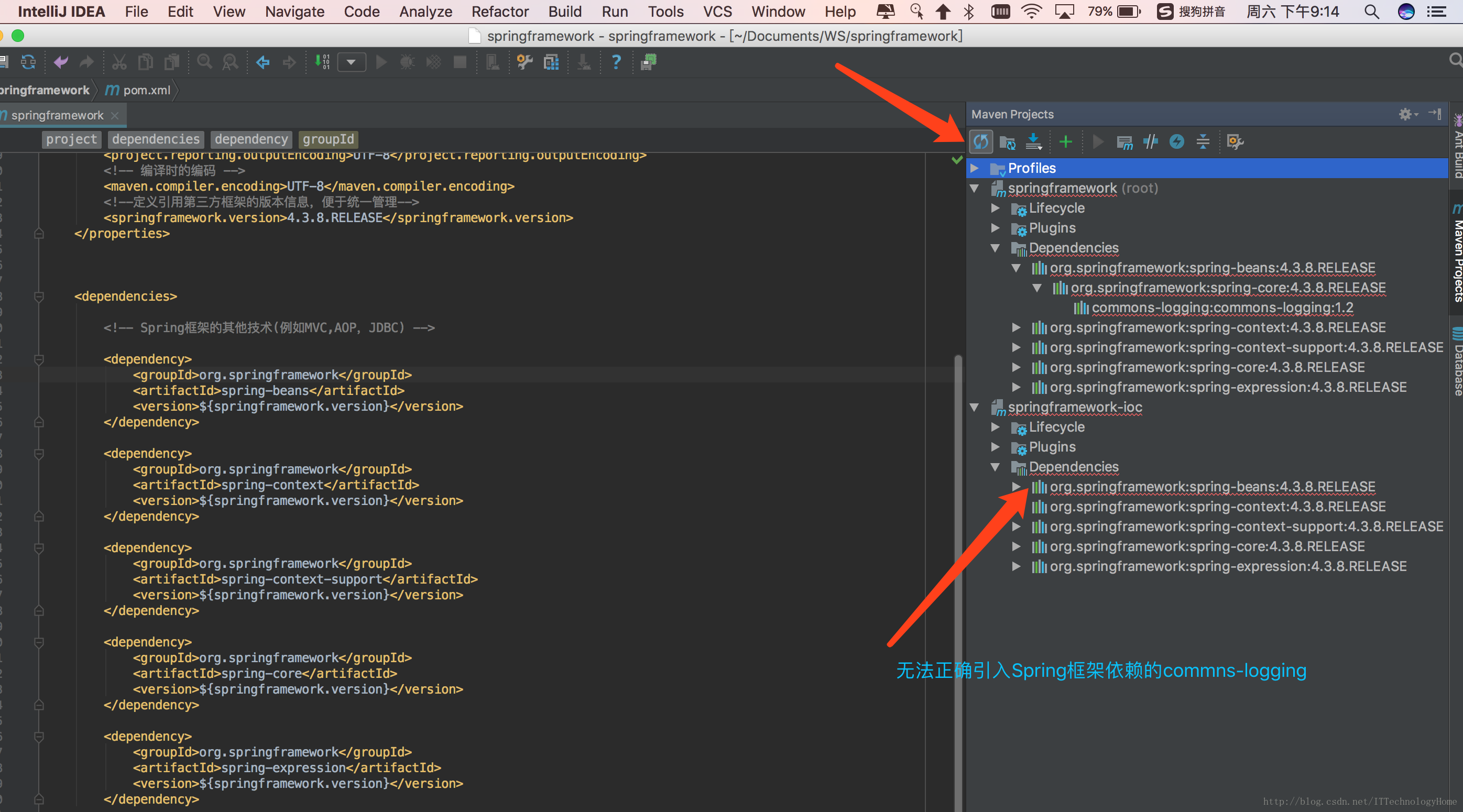This screenshot has width=1463, height=812.
Task: Click the Undo toolbar icon
Action: point(61,62)
